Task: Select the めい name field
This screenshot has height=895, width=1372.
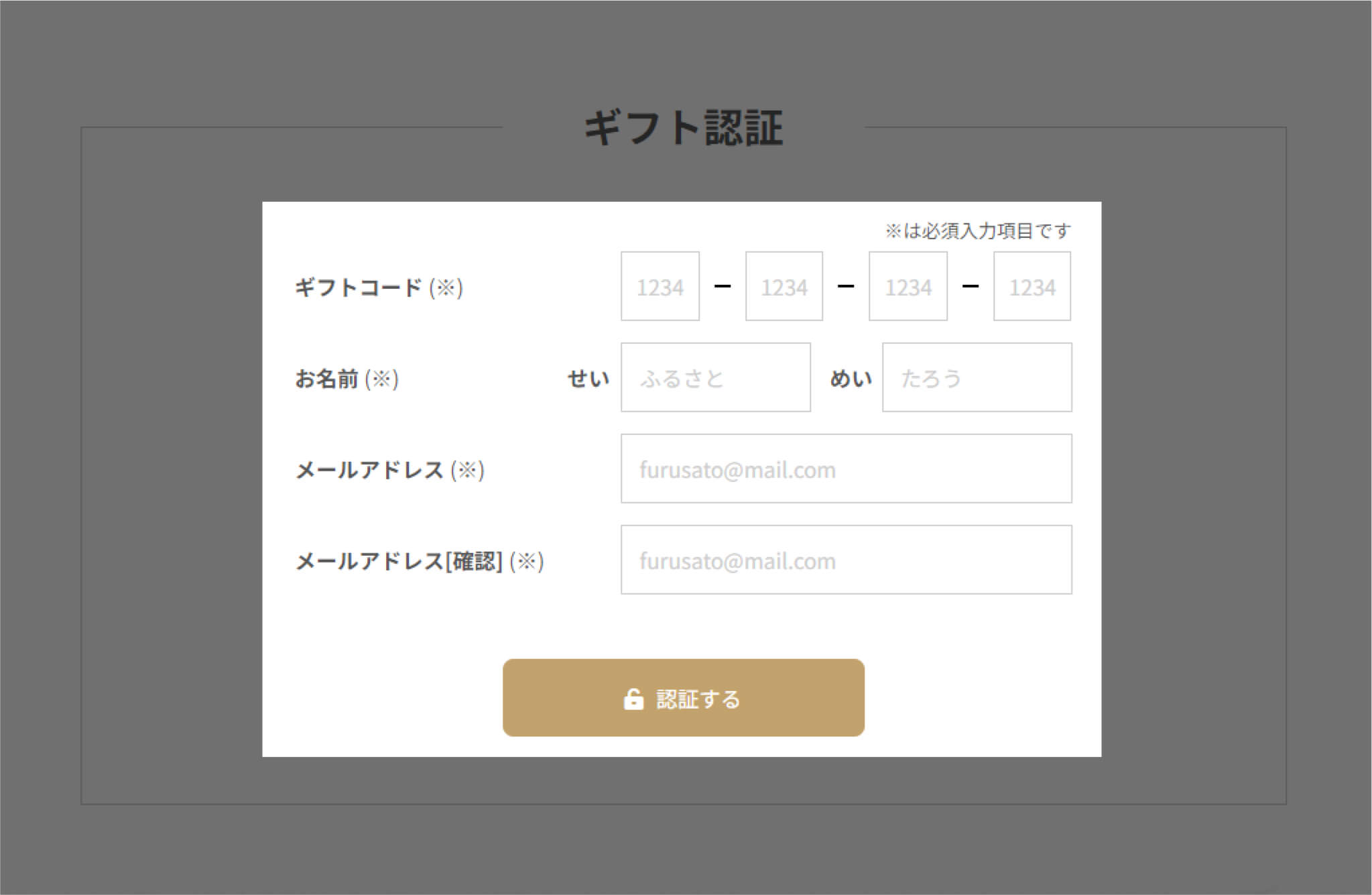Action: [977, 377]
